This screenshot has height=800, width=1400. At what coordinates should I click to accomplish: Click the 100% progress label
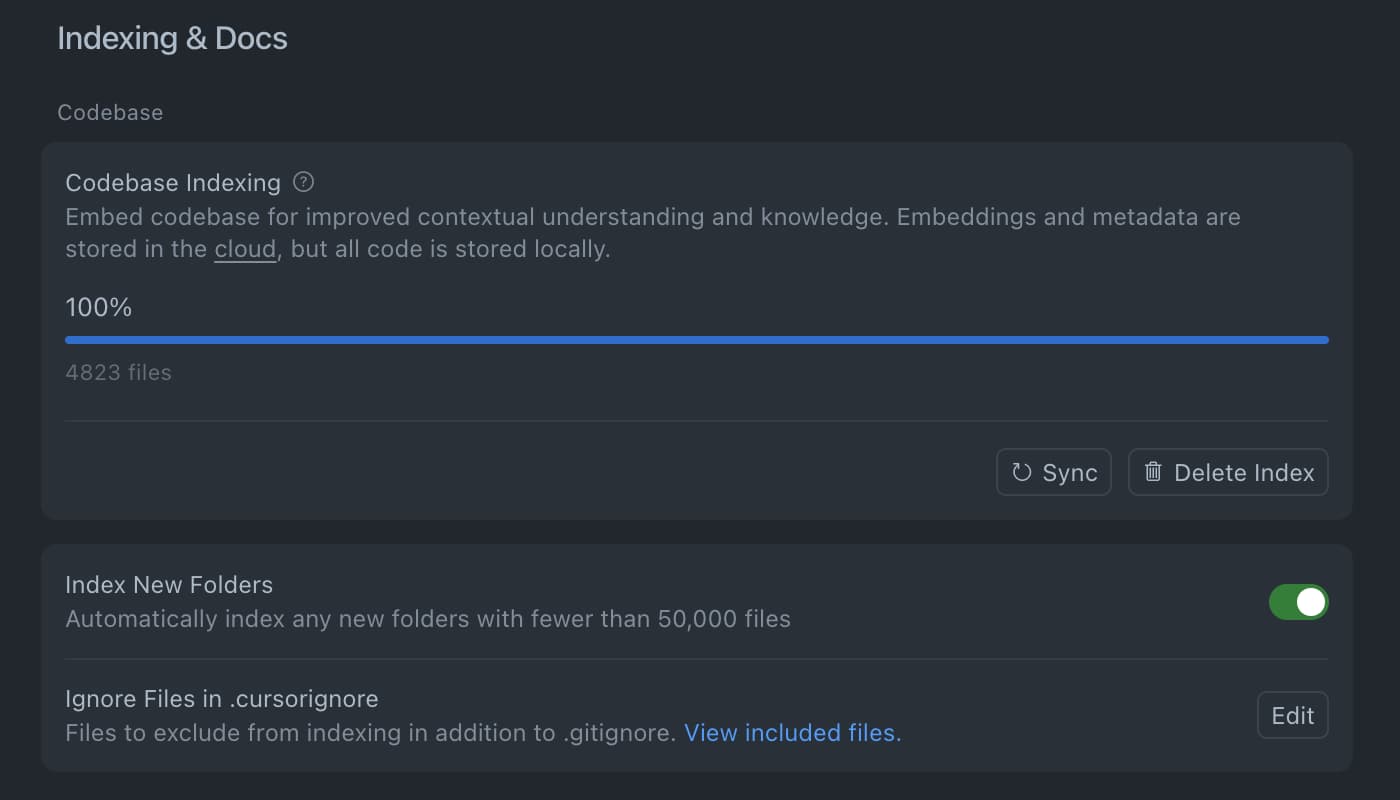click(99, 308)
